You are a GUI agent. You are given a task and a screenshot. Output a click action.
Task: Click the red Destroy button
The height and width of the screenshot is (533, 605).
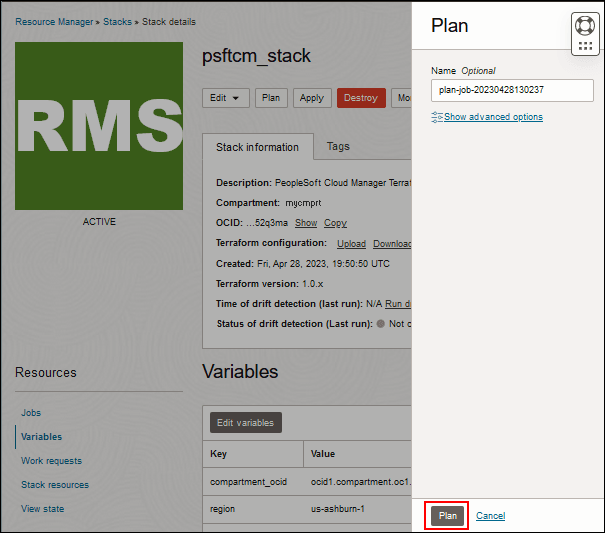361,98
